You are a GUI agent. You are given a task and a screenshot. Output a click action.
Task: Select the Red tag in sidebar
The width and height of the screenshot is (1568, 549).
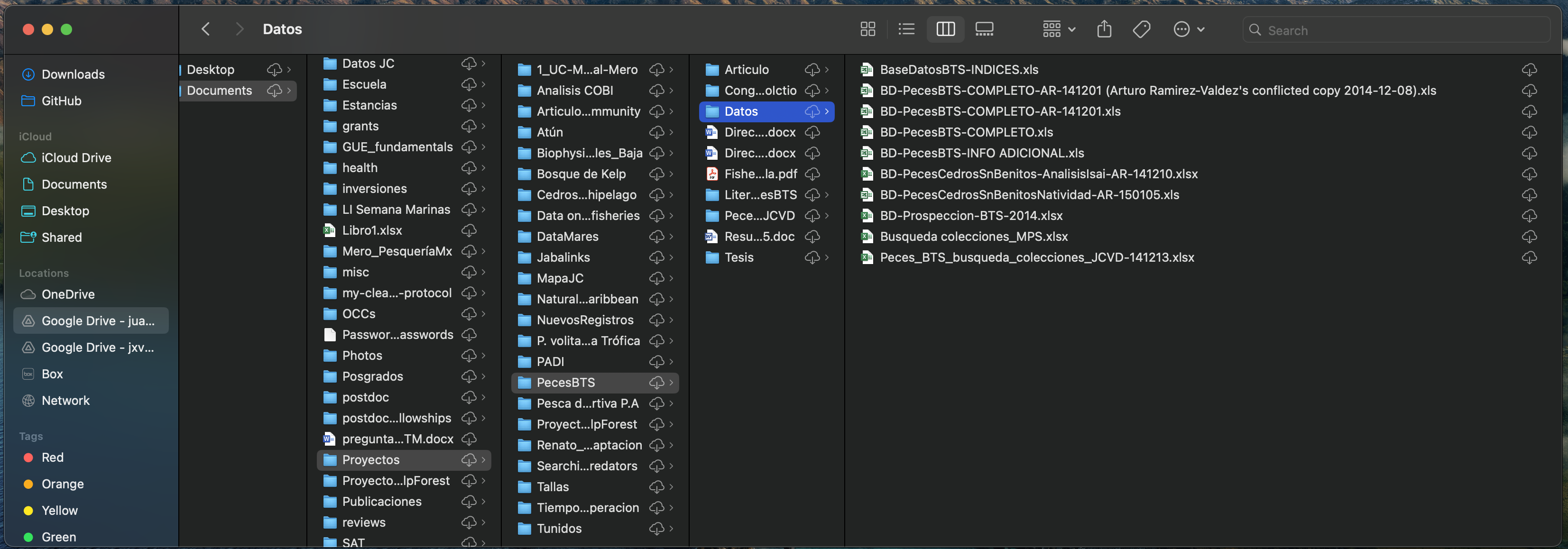(52, 457)
